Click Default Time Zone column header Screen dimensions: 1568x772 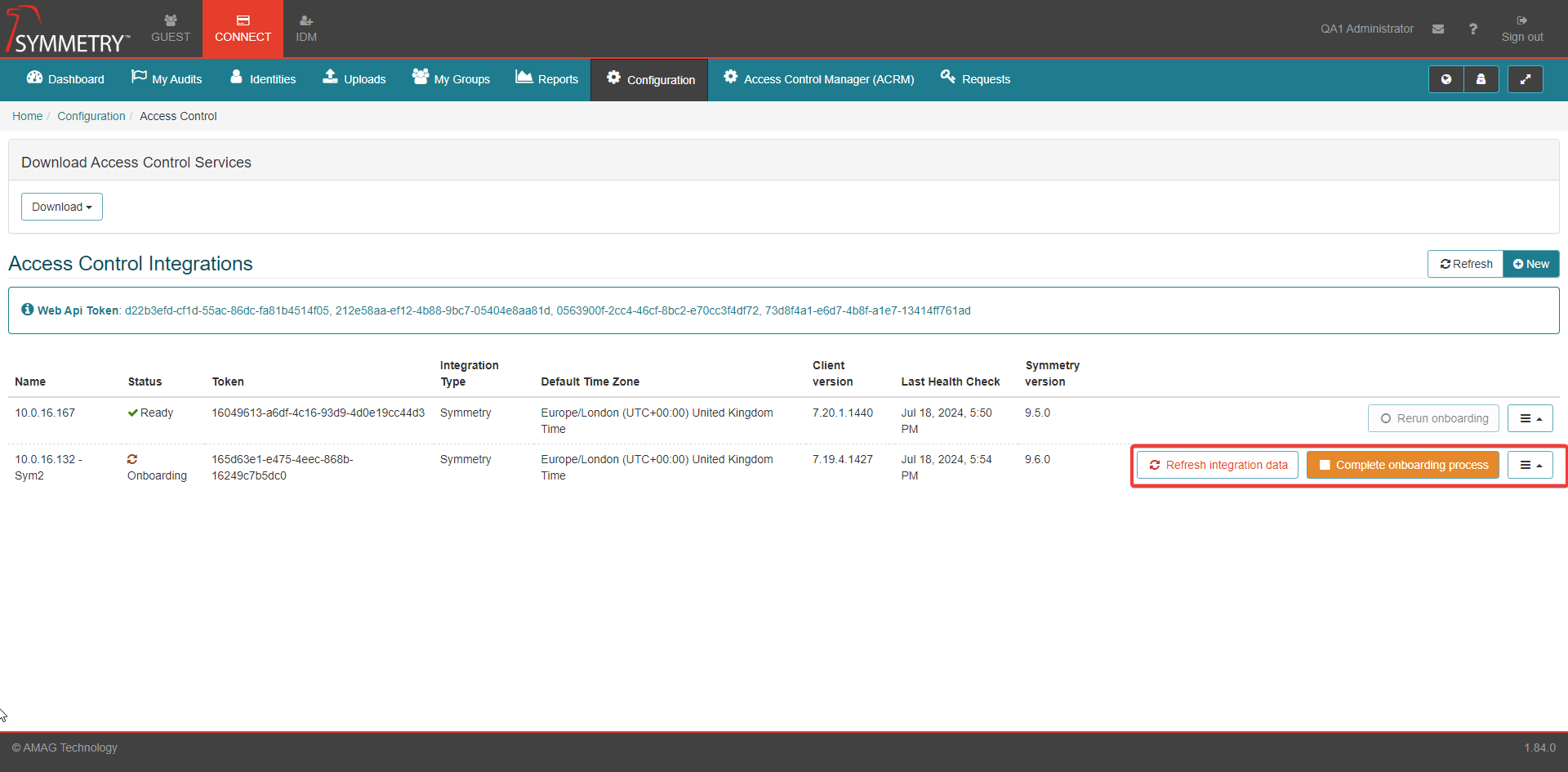tap(590, 382)
